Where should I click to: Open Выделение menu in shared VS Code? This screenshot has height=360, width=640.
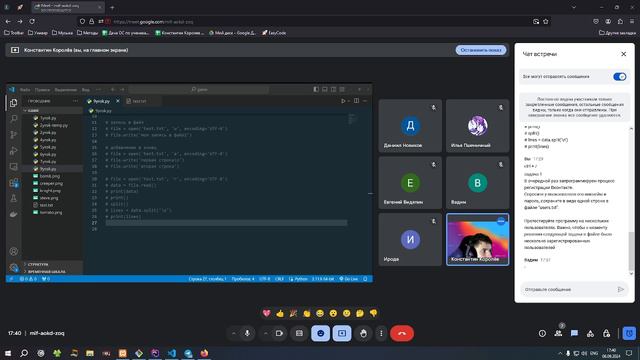[65, 89]
